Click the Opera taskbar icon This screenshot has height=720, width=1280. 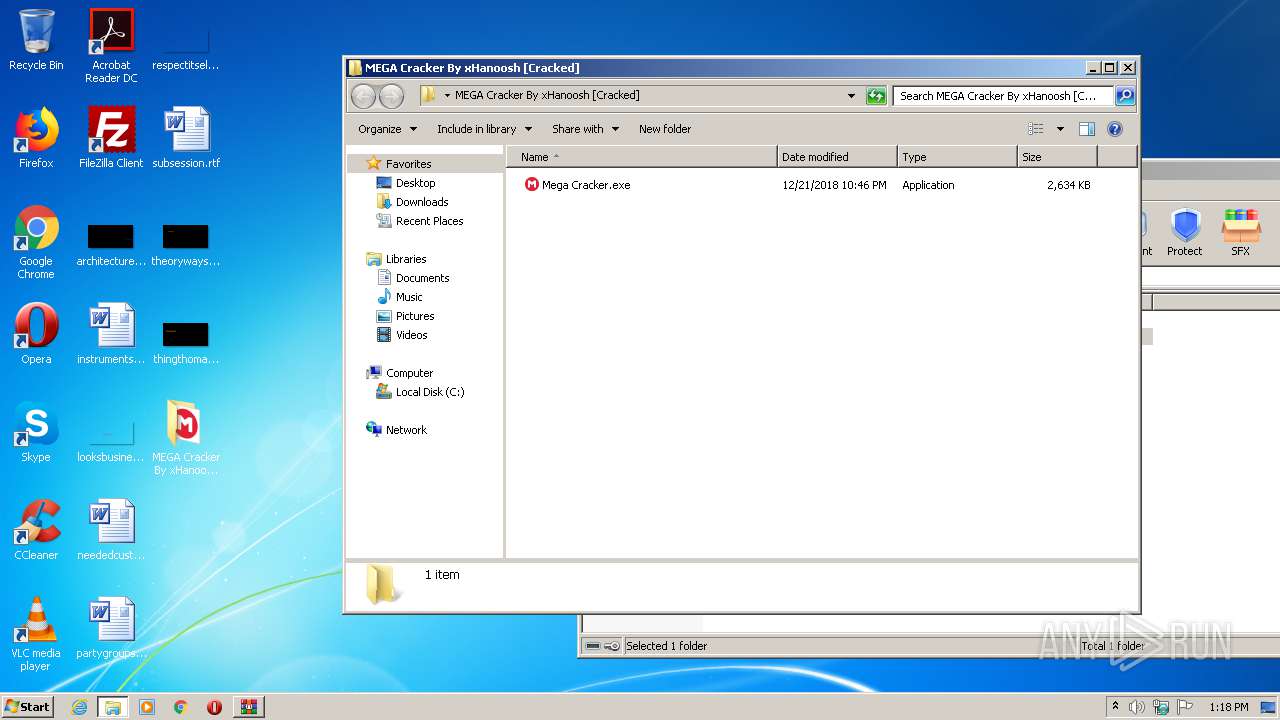coord(214,707)
